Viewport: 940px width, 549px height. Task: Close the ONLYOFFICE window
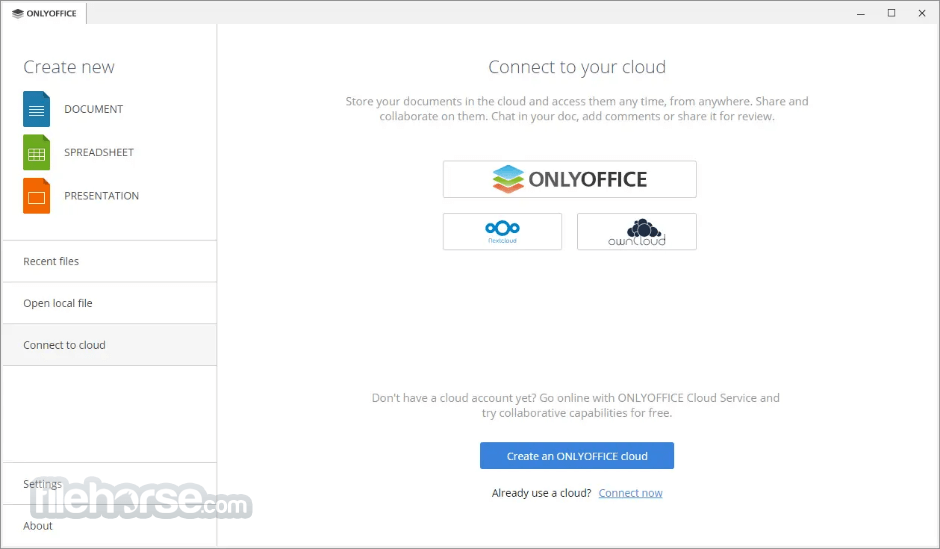(922, 13)
